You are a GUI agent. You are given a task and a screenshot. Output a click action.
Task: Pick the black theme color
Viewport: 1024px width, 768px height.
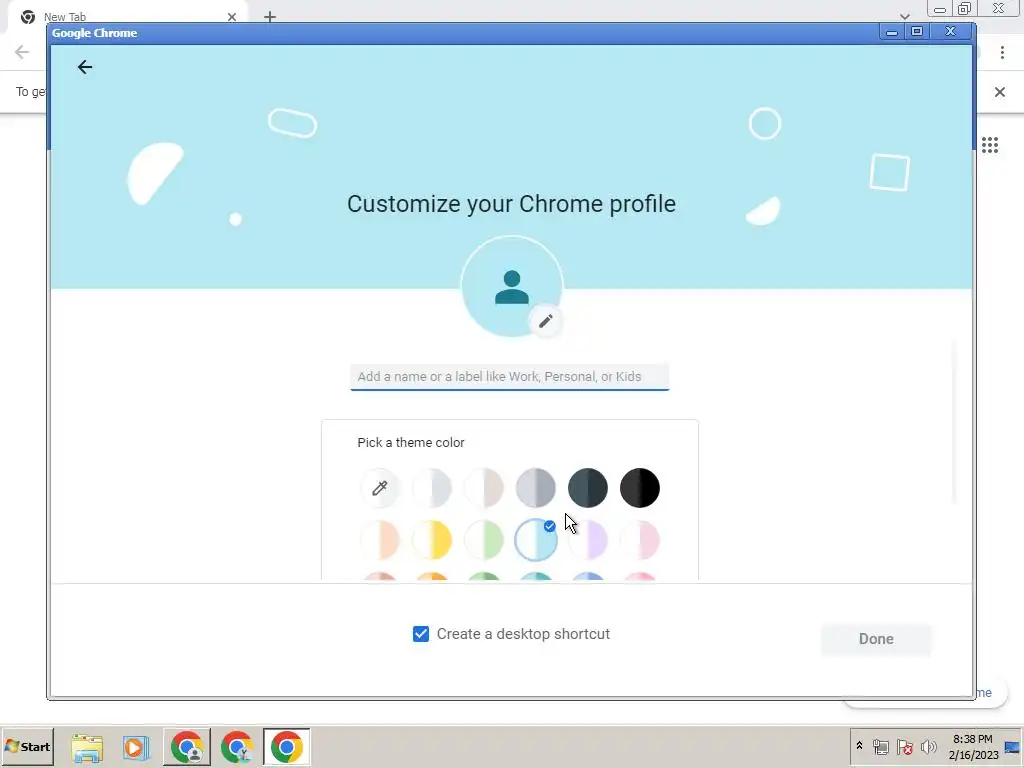pyautogui.click(x=640, y=488)
